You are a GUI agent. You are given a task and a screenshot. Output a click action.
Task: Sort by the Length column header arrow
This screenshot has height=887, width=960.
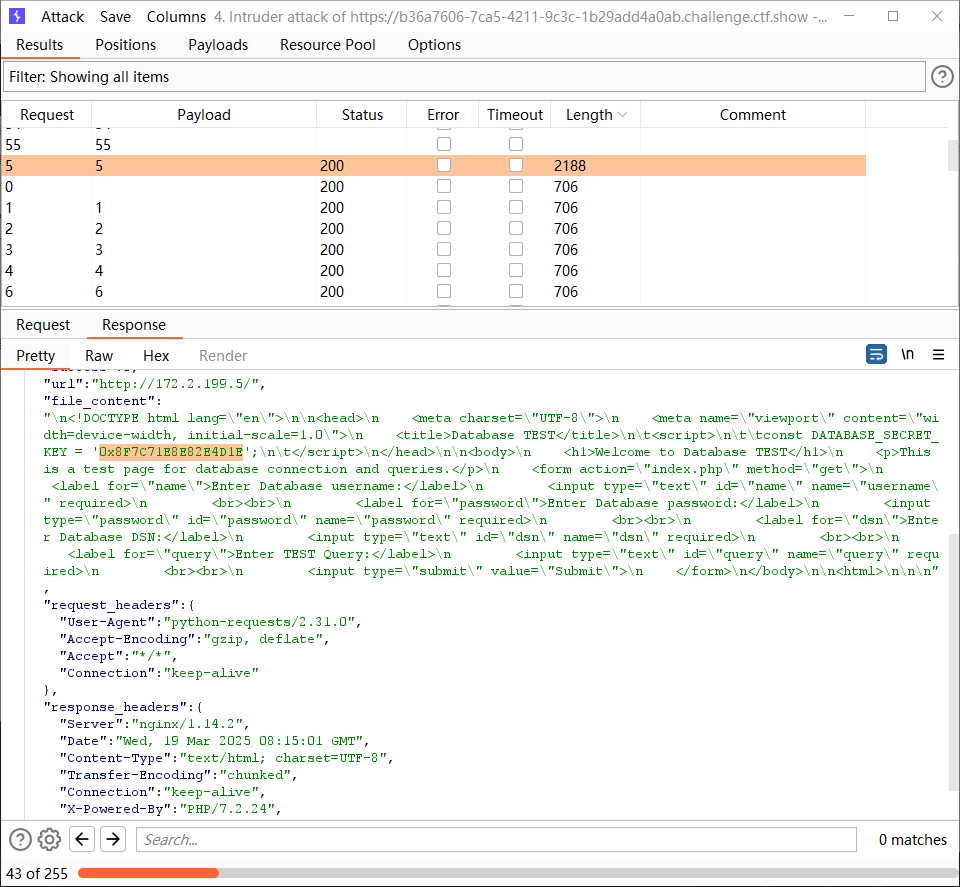(622, 115)
